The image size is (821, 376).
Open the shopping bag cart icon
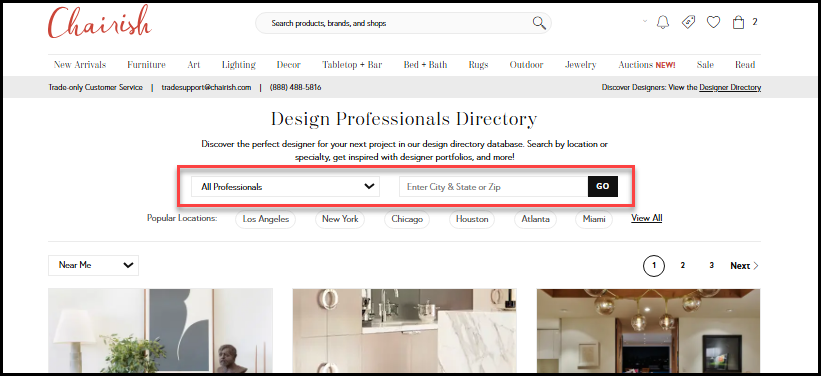coord(738,22)
